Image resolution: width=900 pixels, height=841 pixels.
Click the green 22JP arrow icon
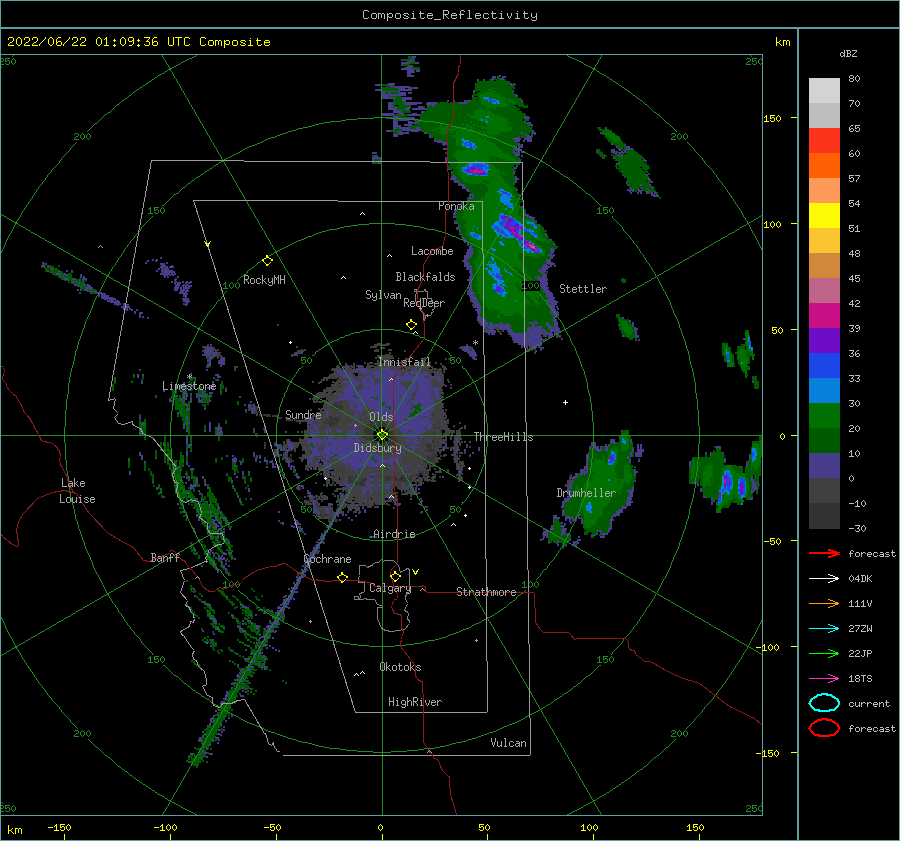point(824,653)
